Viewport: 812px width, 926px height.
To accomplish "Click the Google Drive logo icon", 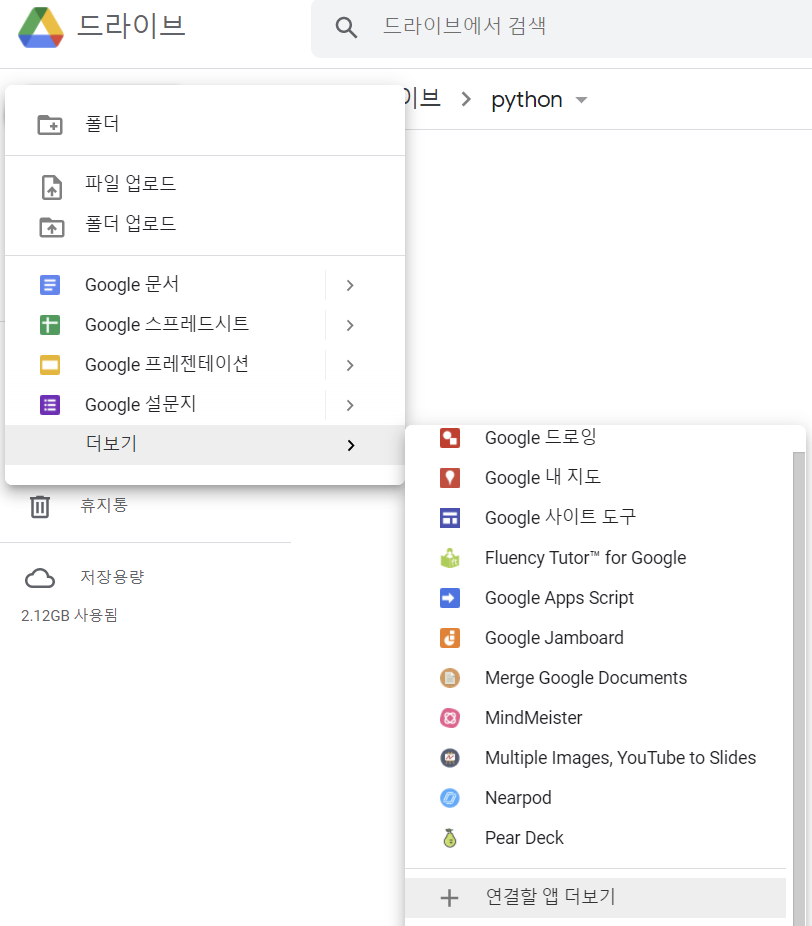I will click(x=41, y=27).
